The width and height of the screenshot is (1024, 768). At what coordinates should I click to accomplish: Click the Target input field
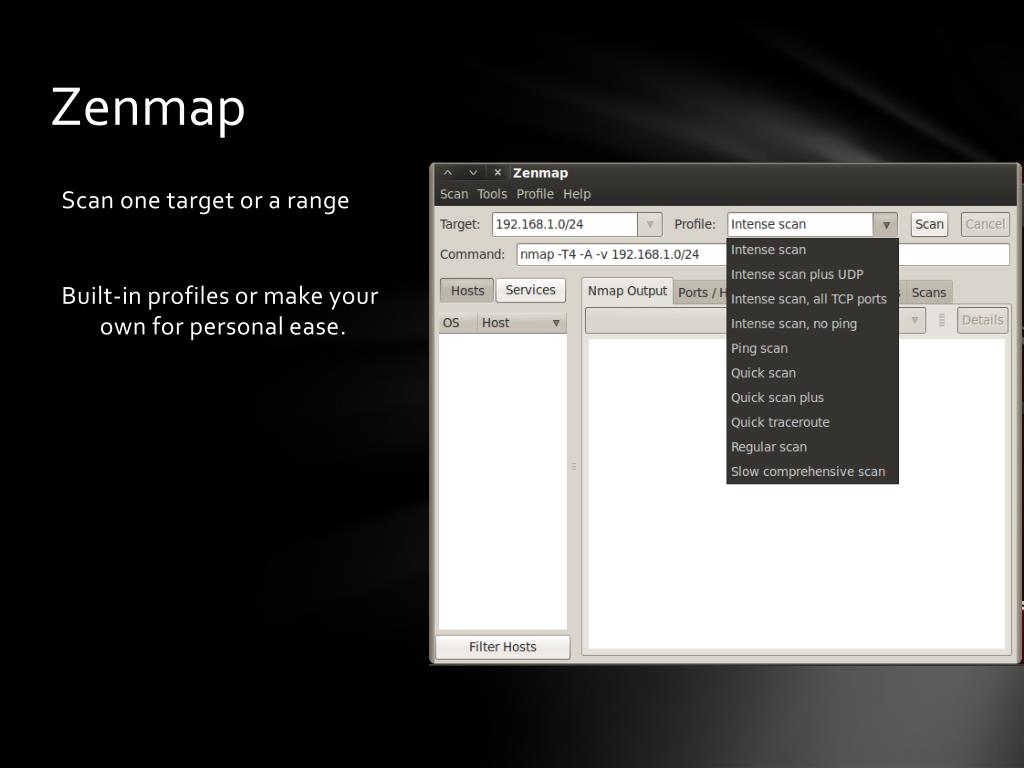[x=565, y=224]
